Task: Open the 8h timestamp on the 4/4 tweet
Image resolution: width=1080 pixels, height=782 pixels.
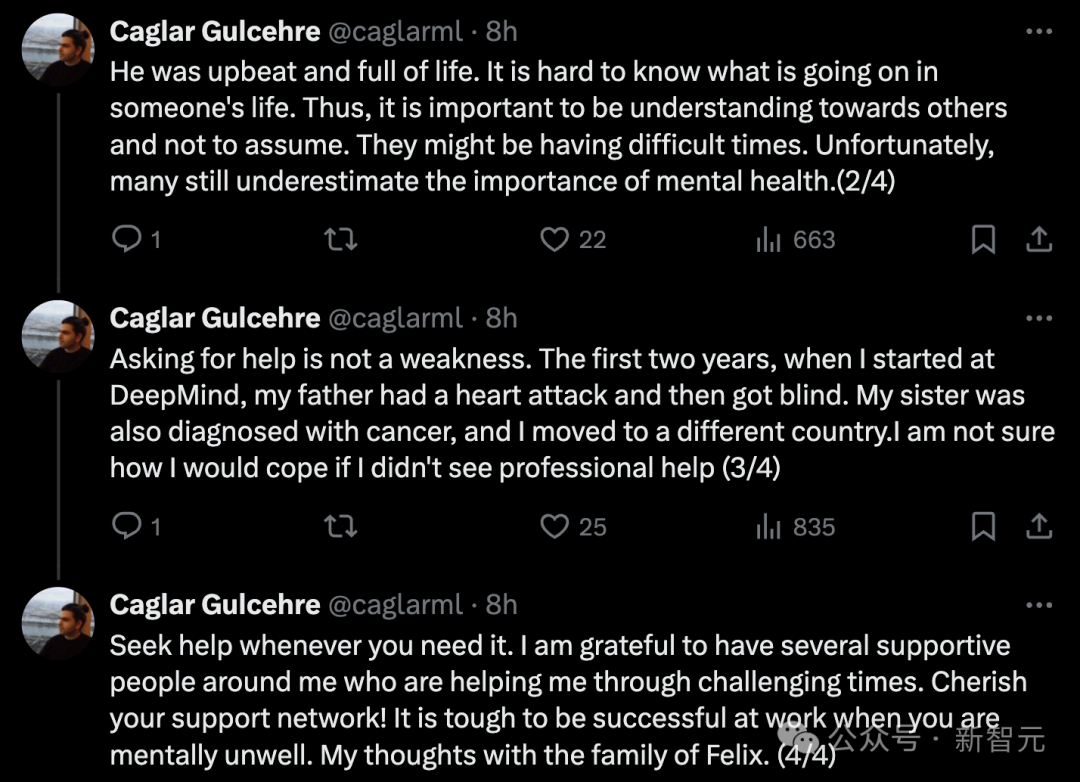Action: coord(502,606)
